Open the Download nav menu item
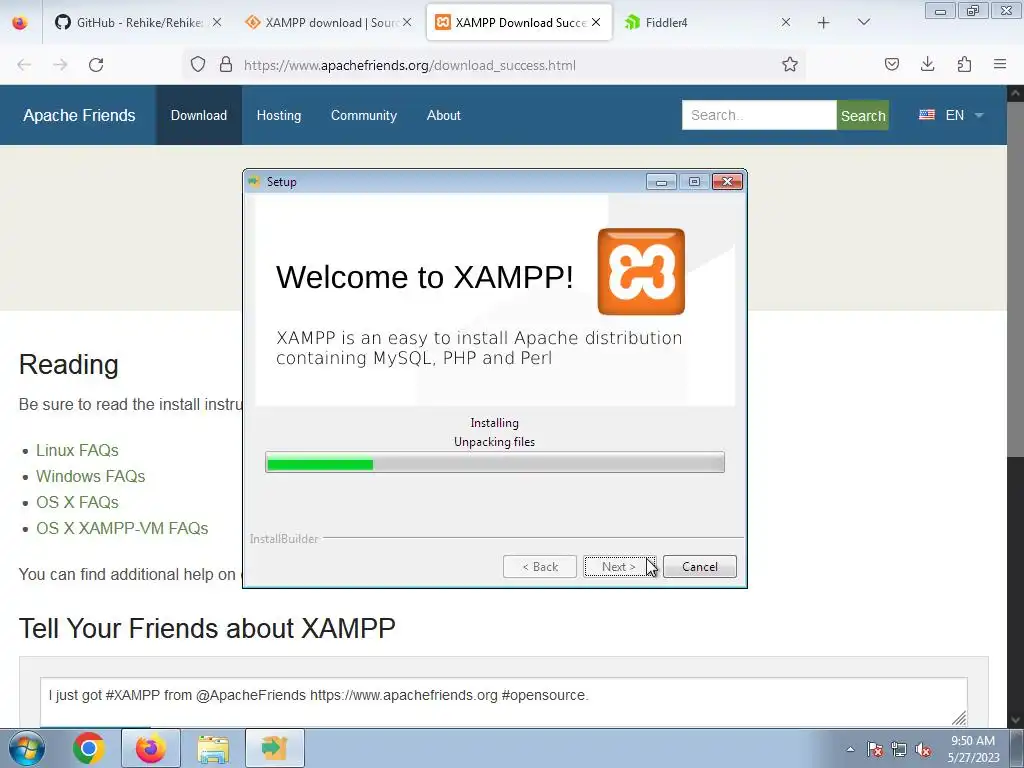The width and height of the screenshot is (1024, 768). tap(199, 115)
